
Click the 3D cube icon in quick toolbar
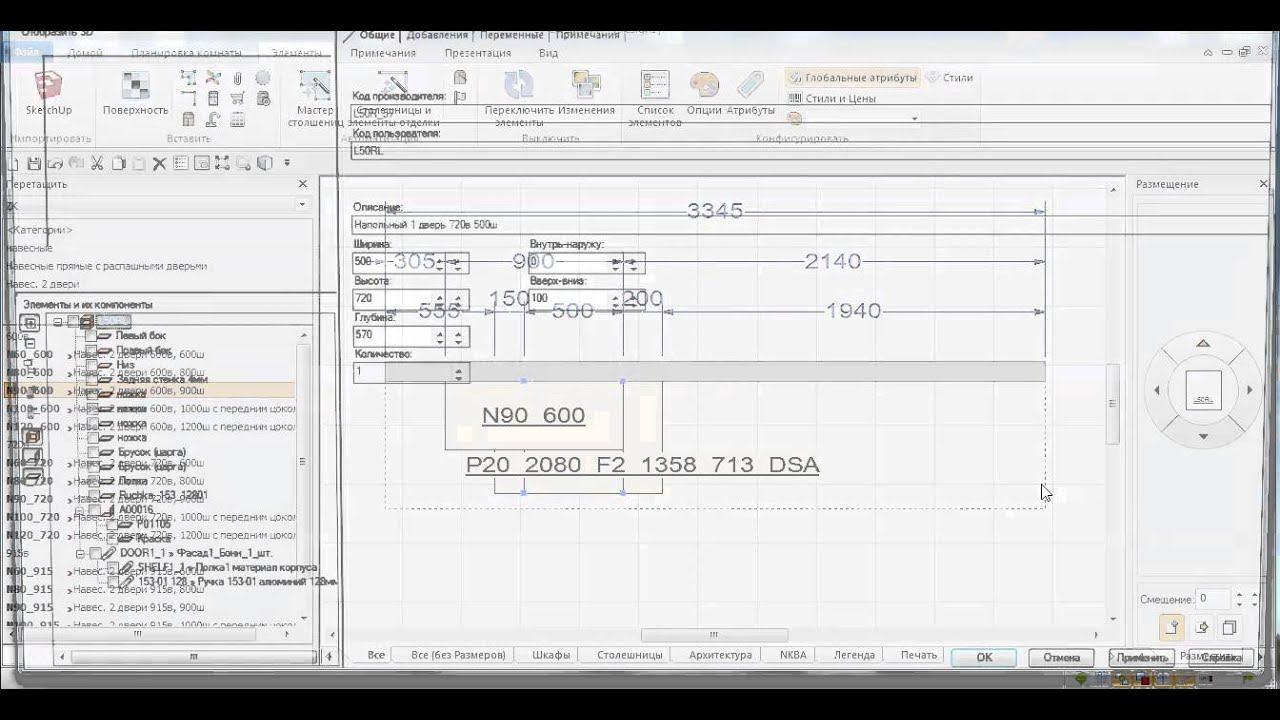click(x=264, y=163)
